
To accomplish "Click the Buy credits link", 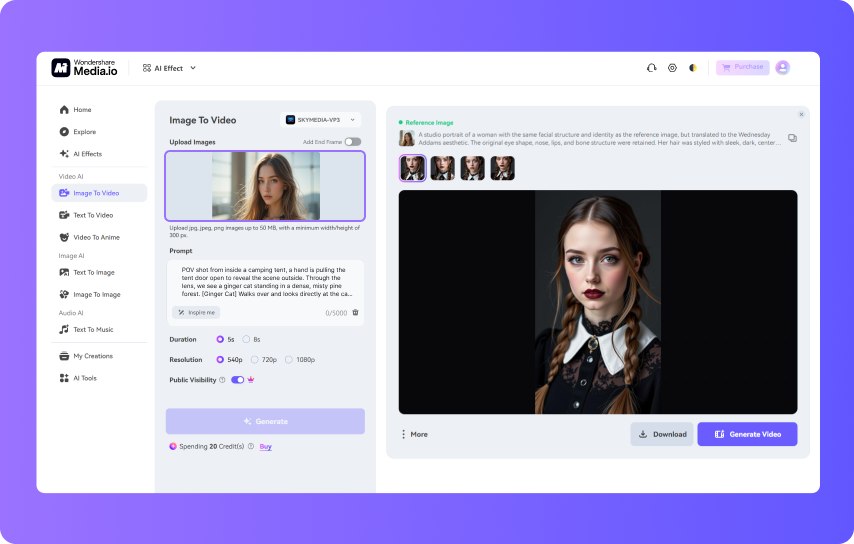I will [265, 447].
